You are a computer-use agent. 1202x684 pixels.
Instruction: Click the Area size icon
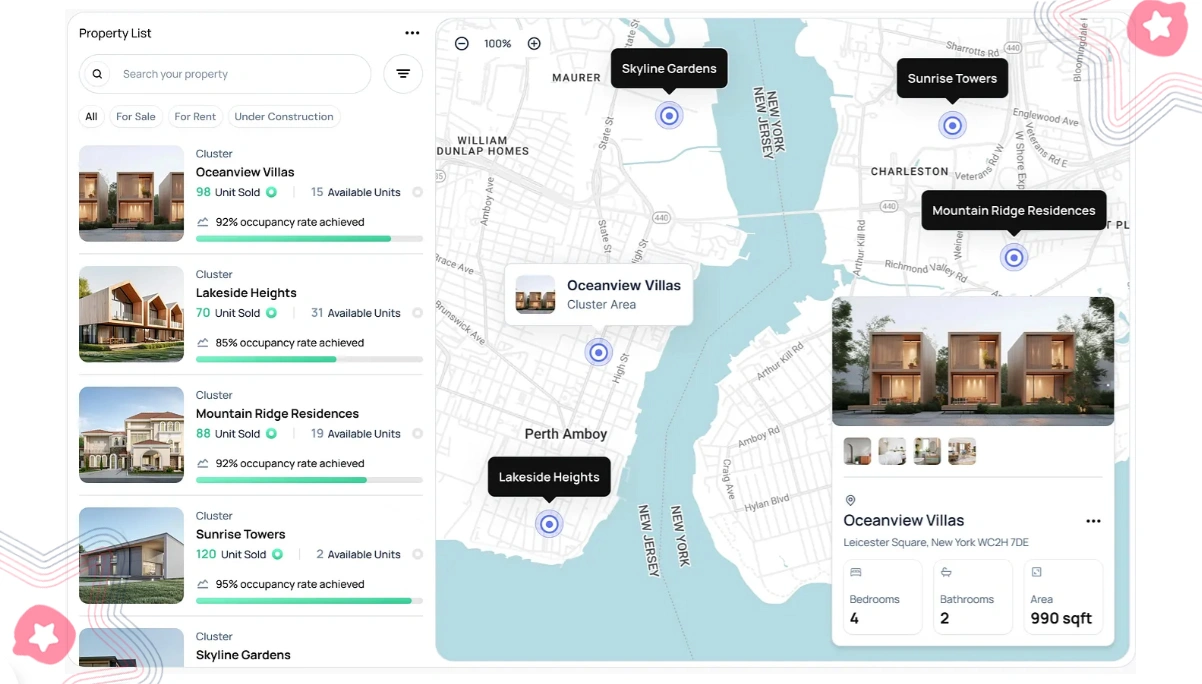[1036, 572]
